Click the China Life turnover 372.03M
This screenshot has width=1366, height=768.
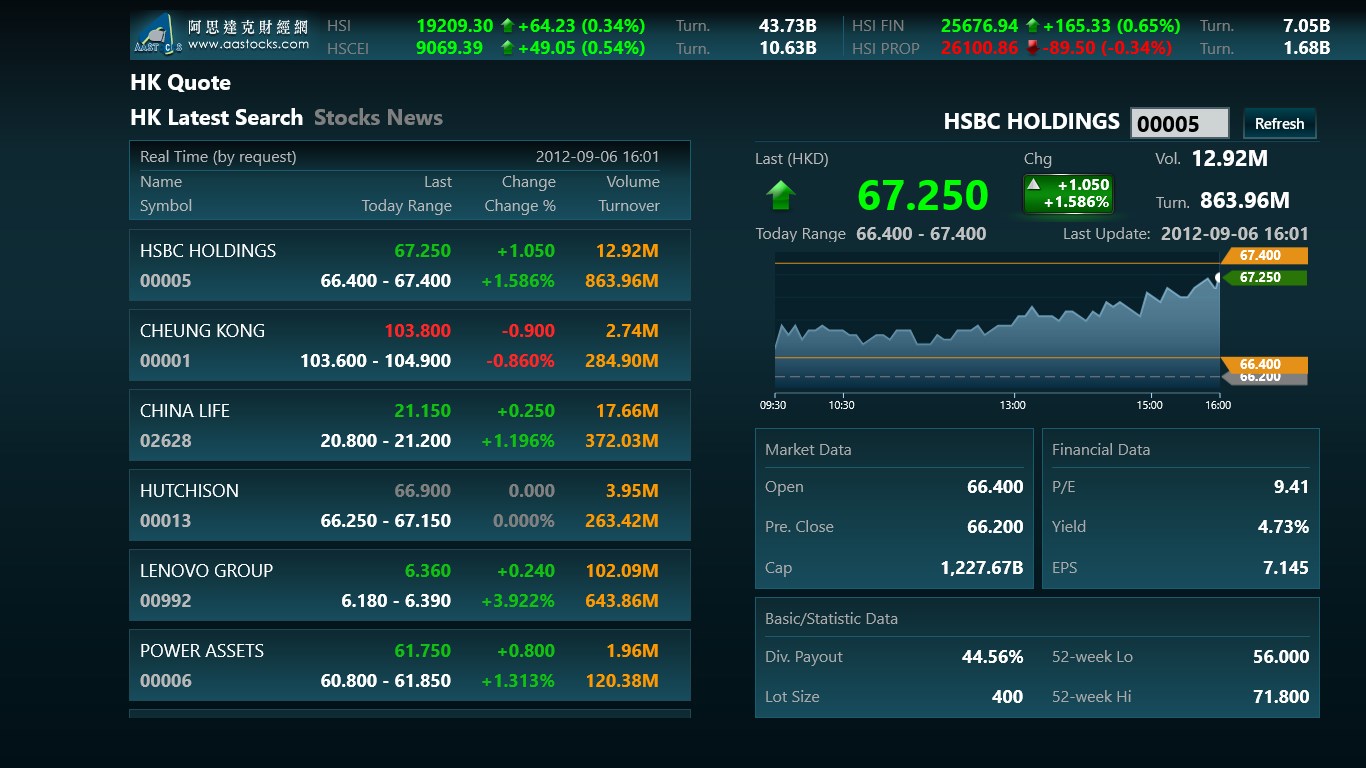tap(622, 441)
